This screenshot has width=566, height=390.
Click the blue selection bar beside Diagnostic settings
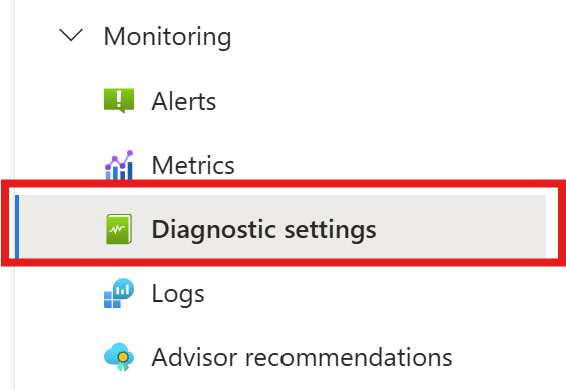click(17, 227)
